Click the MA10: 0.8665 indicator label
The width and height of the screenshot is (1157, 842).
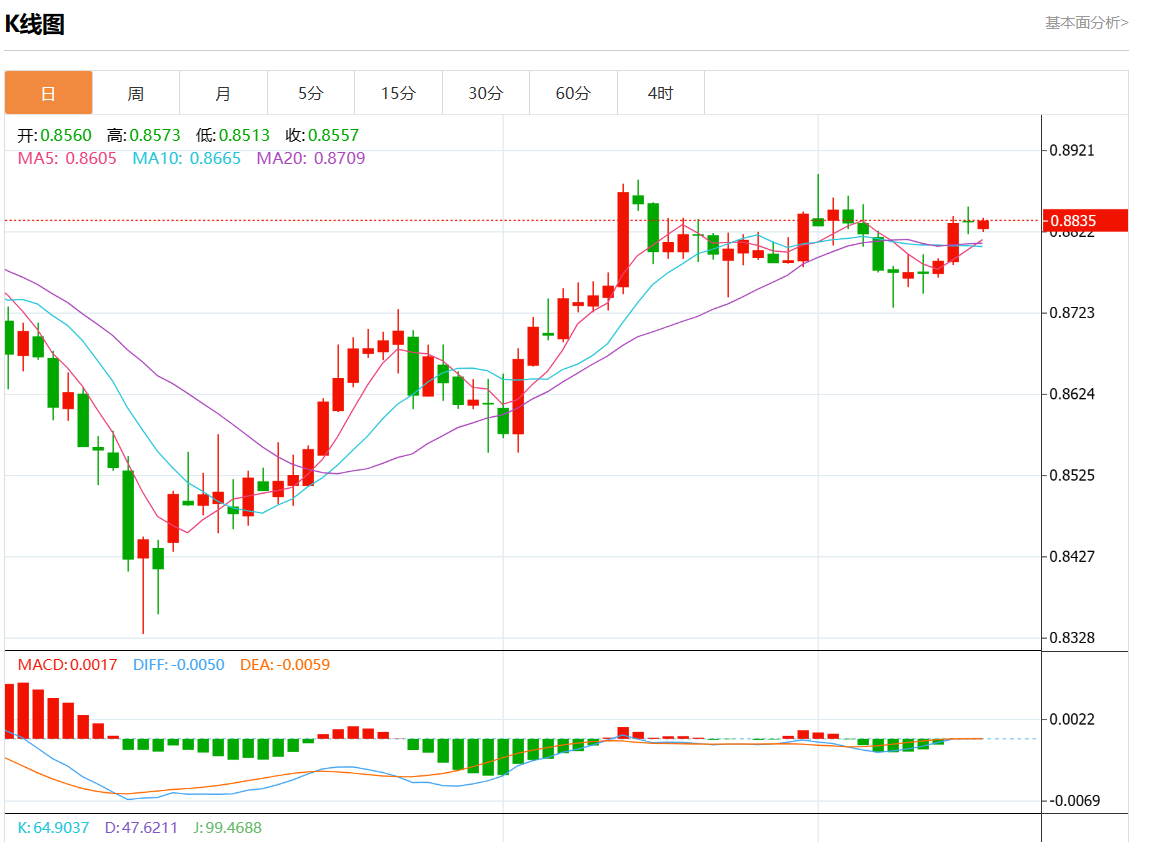187,158
